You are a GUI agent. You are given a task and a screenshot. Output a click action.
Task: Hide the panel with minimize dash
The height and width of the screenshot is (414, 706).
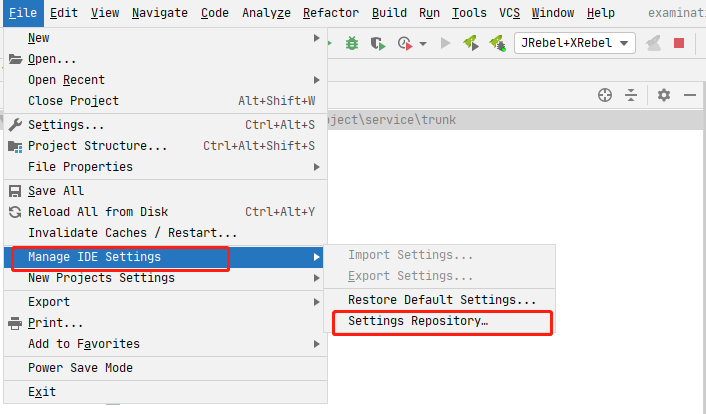click(690, 95)
